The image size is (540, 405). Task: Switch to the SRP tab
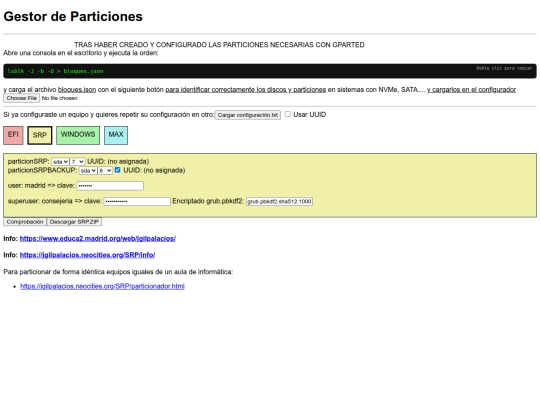tap(40, 135)
